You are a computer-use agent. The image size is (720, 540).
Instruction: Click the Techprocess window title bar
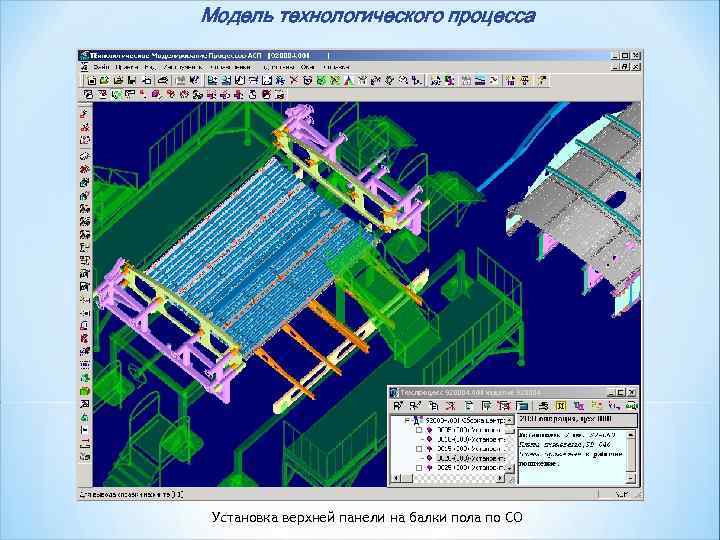pyautogui.click(x=513, y=393)
